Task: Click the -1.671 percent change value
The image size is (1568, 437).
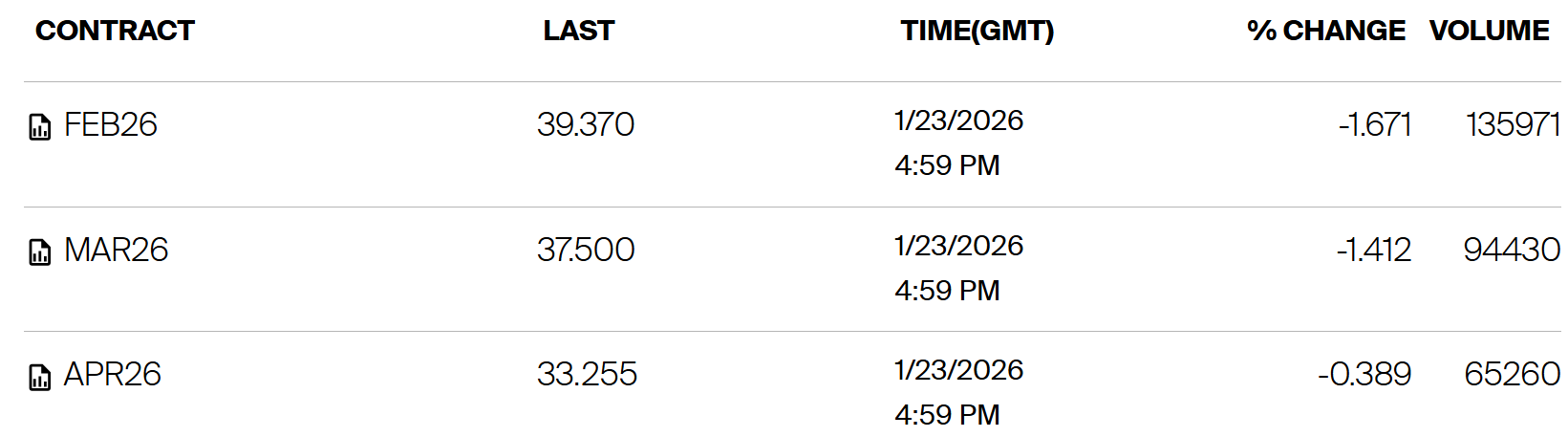Action: (1374, 124)
